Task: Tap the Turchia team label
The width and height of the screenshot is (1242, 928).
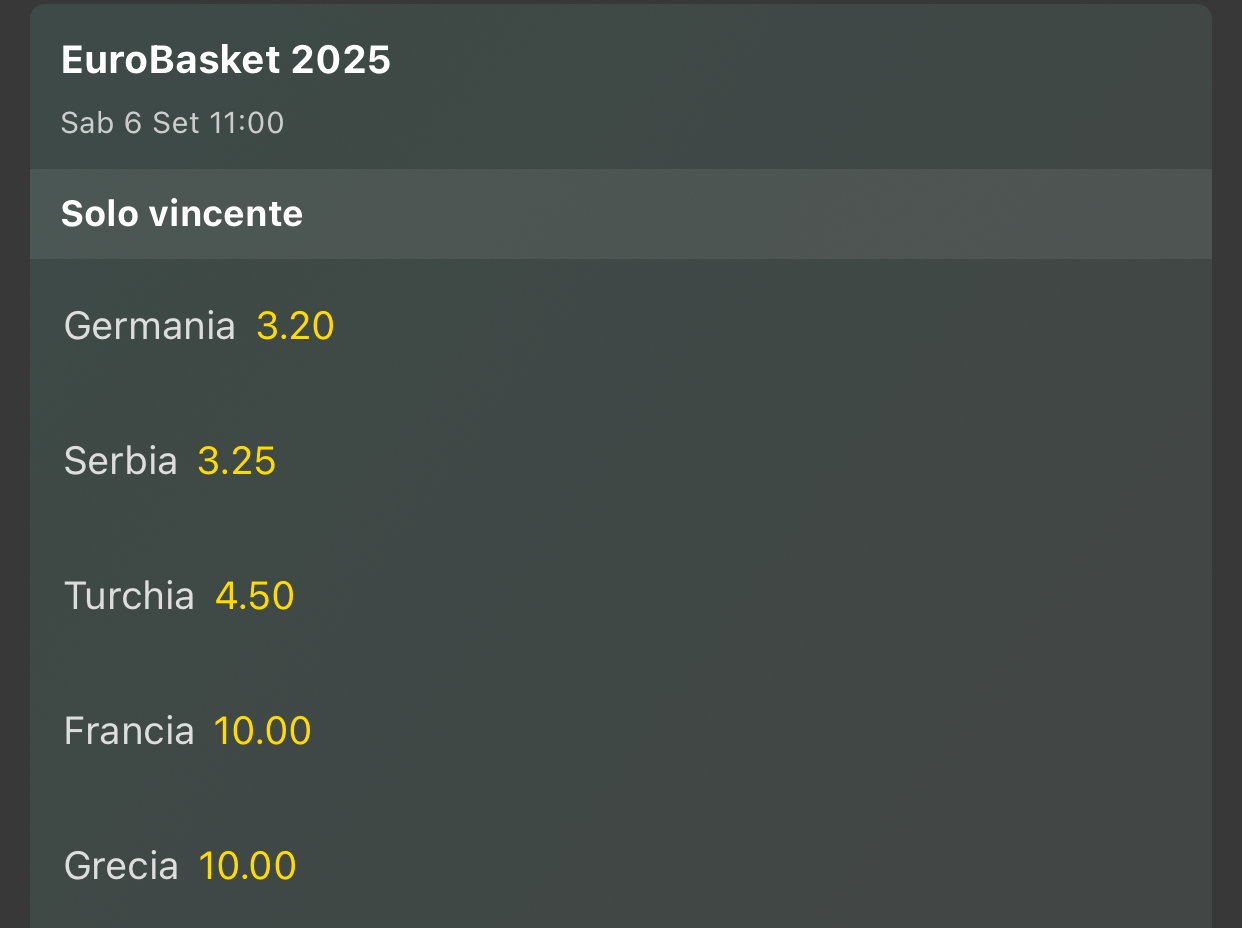Action: click(129, 596)
